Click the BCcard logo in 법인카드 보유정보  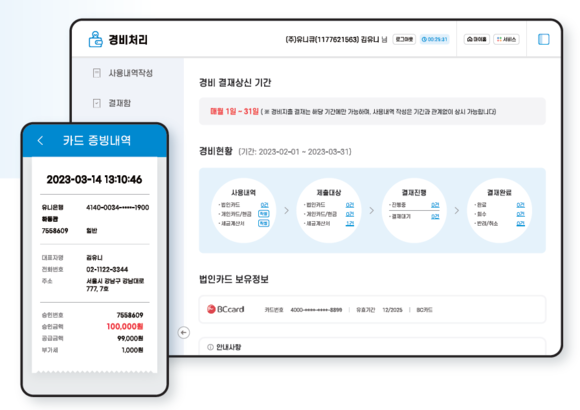[x=226, y=309]
